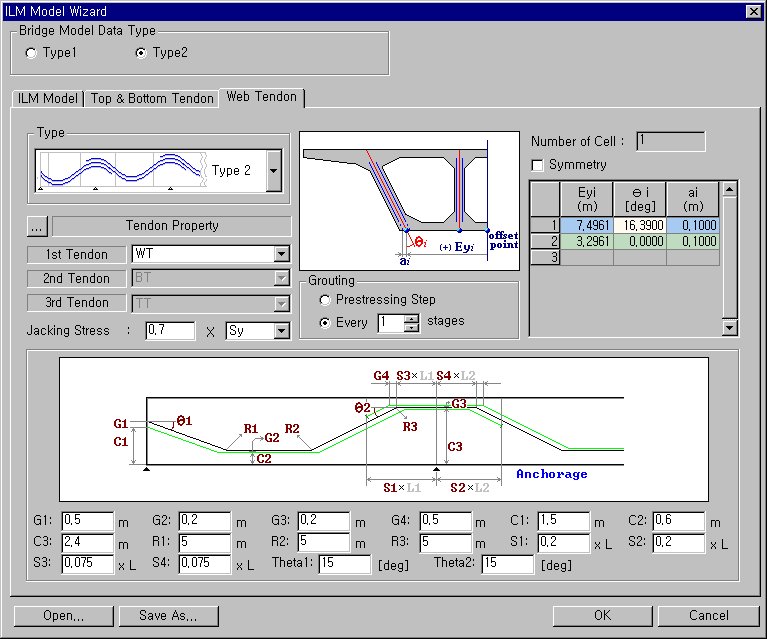Click the '...' Tendon Property browse button
Screen dimensions: 767x639
point(39,226)
